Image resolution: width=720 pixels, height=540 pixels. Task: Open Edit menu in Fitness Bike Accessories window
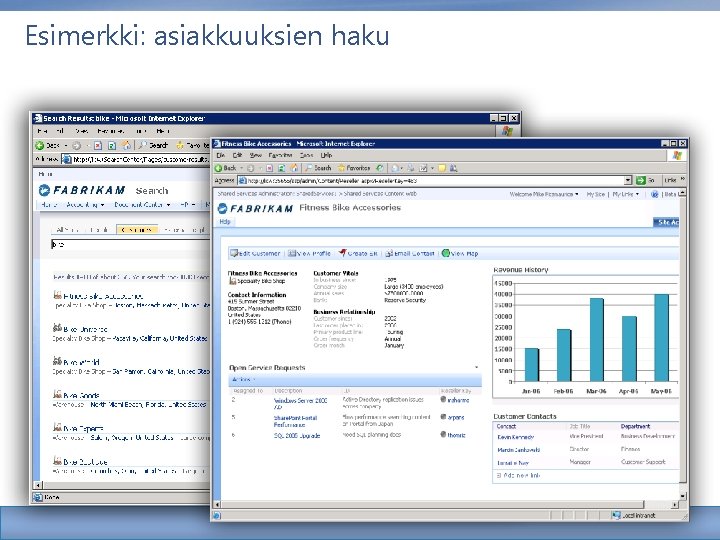237,155
